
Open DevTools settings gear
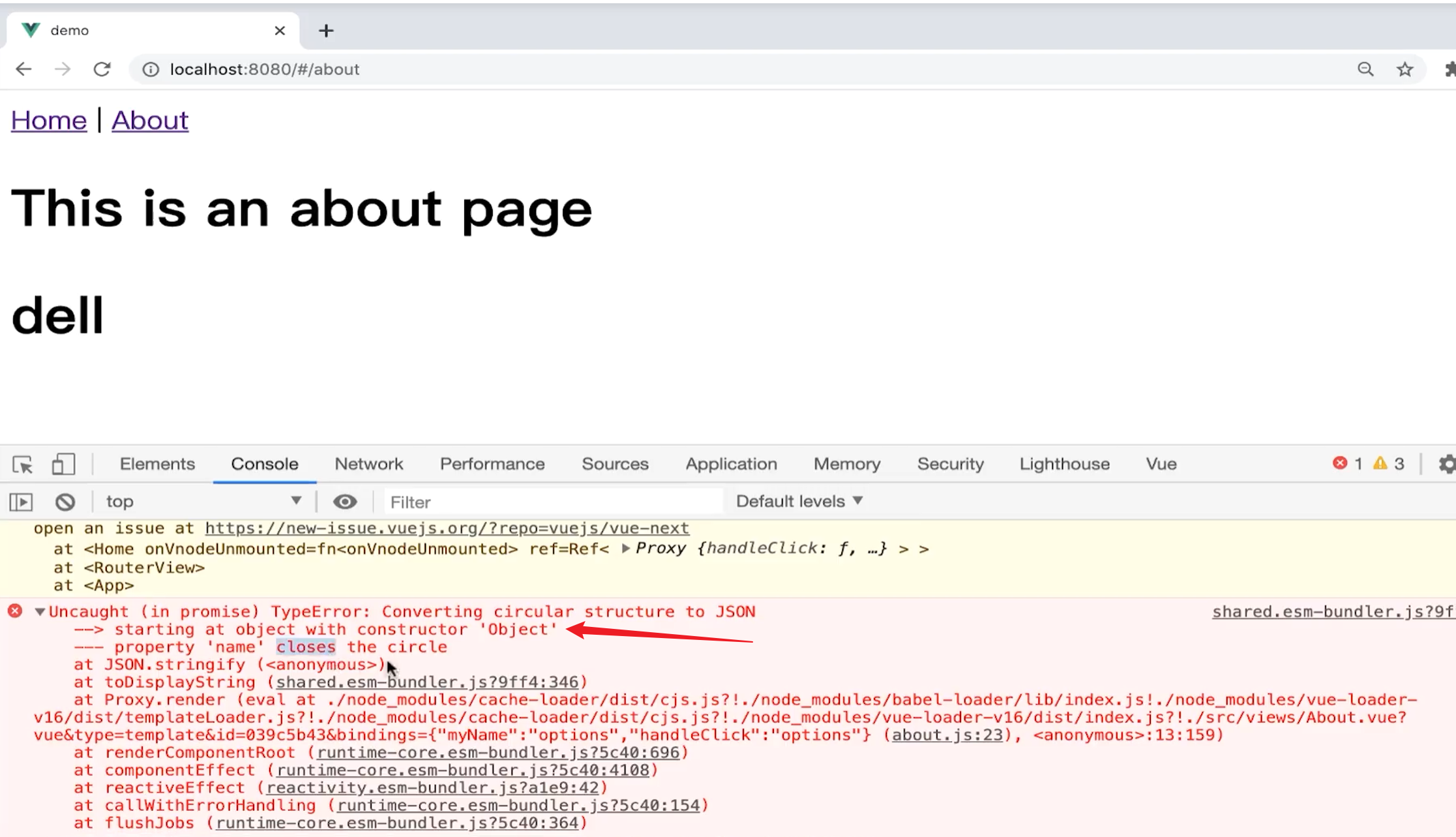(x=1446, y=464)
